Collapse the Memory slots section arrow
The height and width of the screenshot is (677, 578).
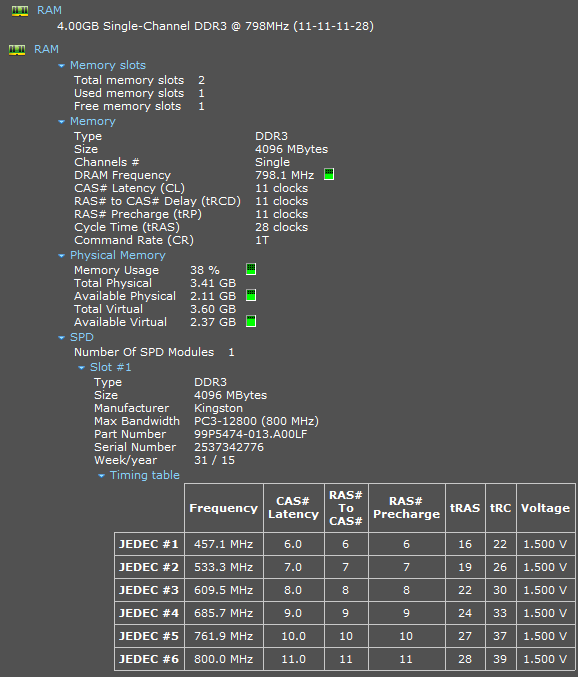coord(61,66)
